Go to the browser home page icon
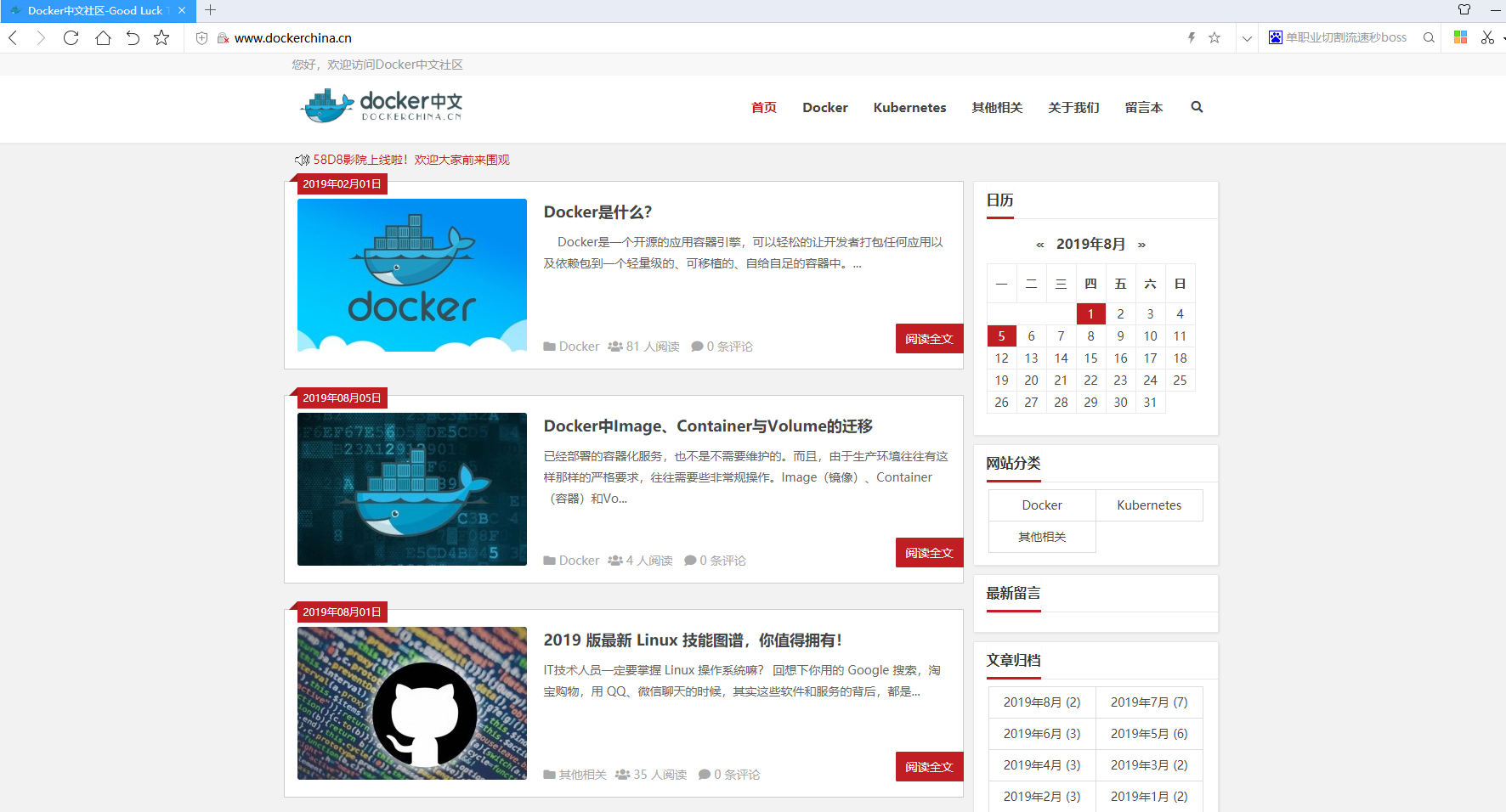 (x=103, y=37)
